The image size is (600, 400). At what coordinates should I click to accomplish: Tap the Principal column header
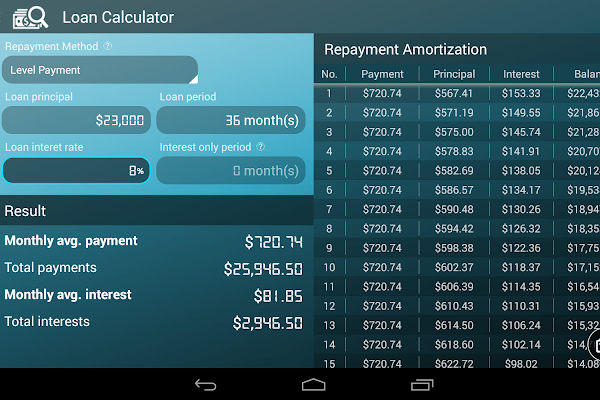(x=454, y=74)
